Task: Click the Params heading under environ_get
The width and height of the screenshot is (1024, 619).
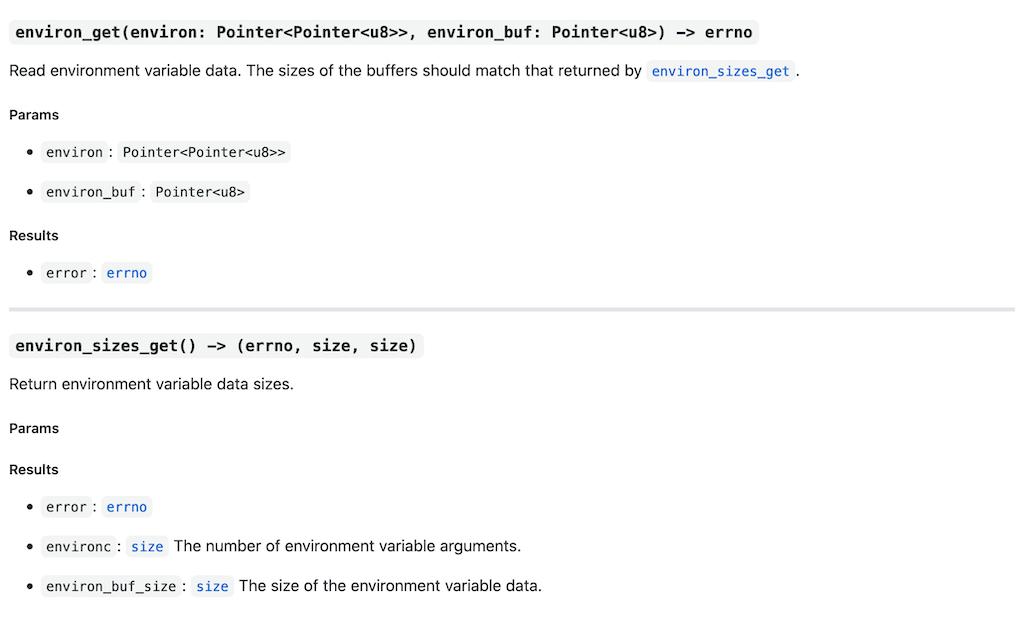Action: pos(34,114)
